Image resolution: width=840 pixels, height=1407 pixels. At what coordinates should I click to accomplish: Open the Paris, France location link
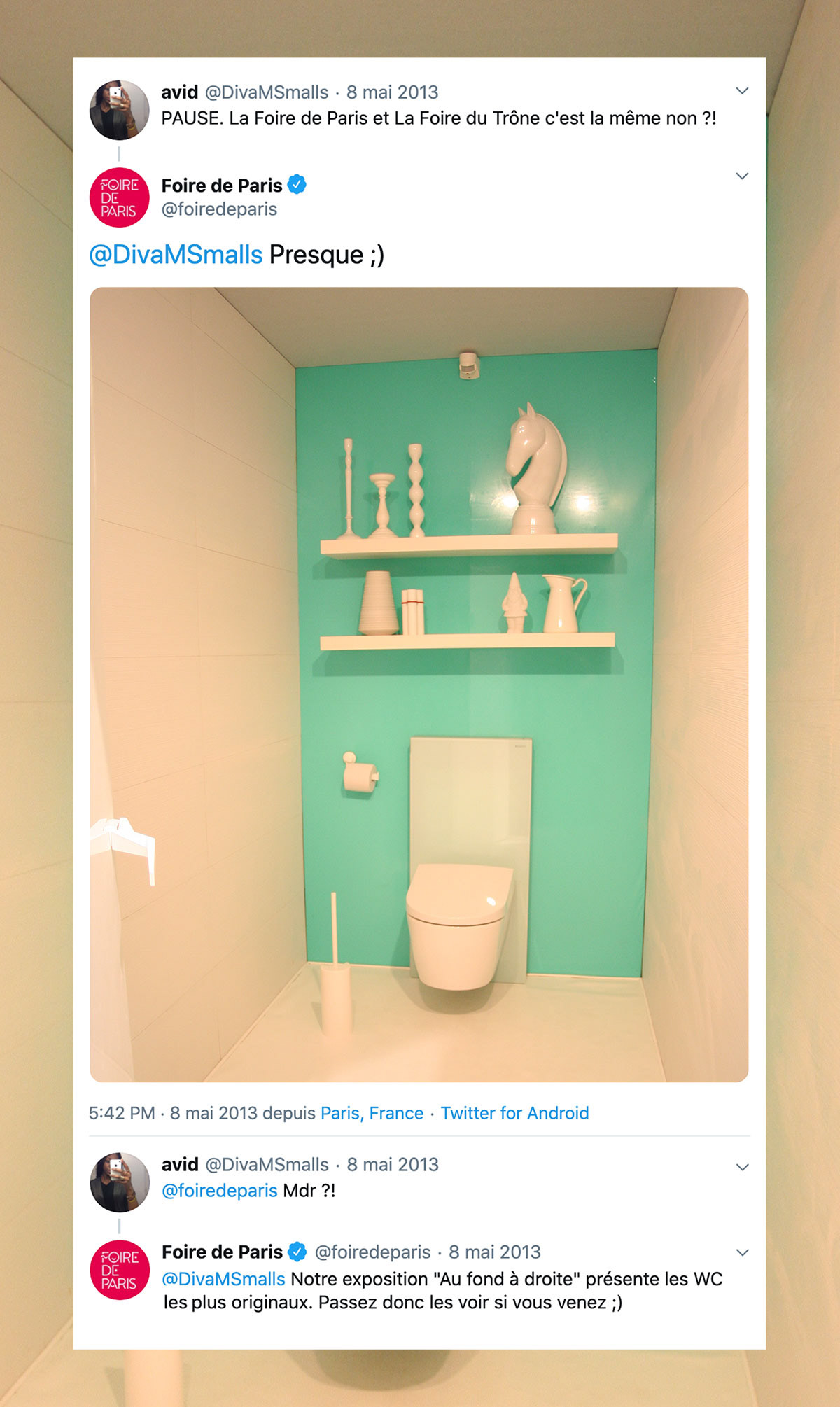[372, 1113]
